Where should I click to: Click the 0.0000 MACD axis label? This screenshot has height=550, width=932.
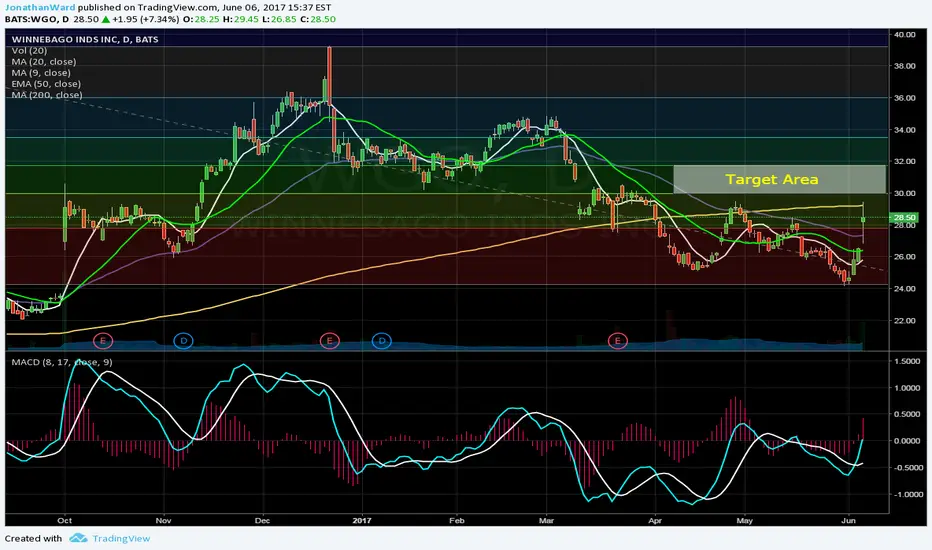(908, 441)
